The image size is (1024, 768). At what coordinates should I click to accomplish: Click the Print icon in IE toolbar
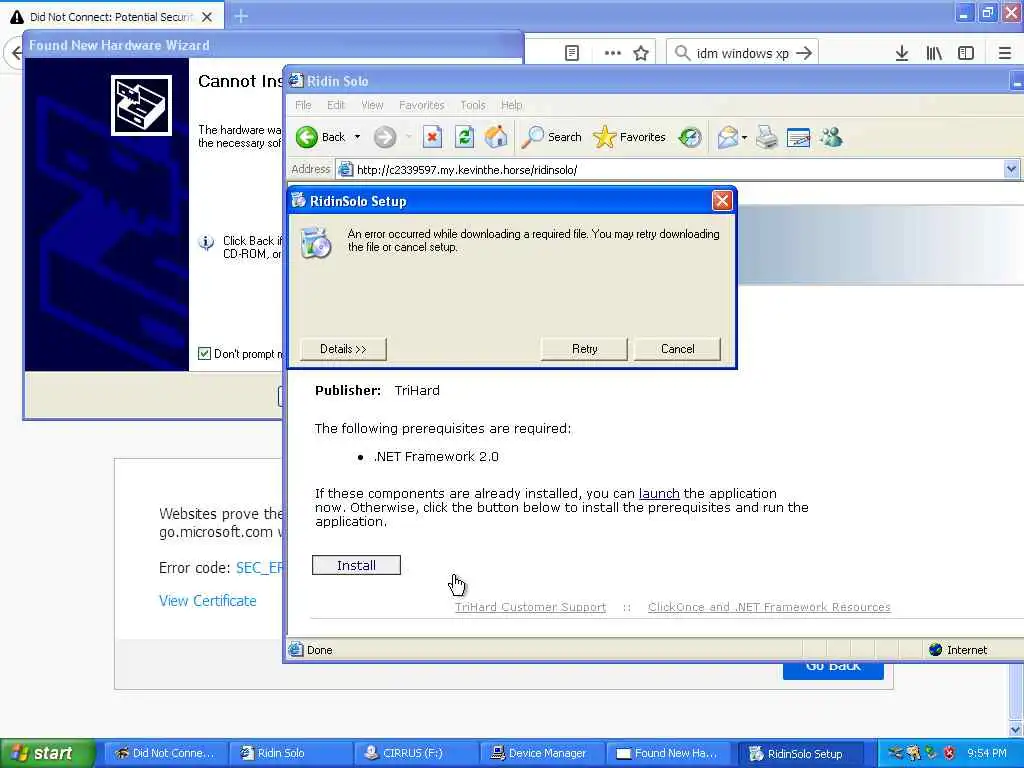[x=767, y=137]
